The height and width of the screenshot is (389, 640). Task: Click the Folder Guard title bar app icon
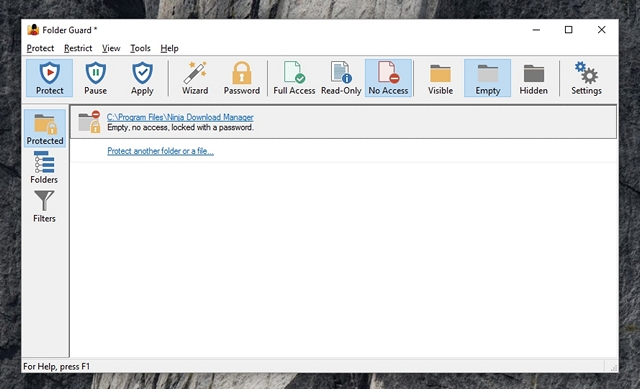pyautogui.click(x=33, y=30)
